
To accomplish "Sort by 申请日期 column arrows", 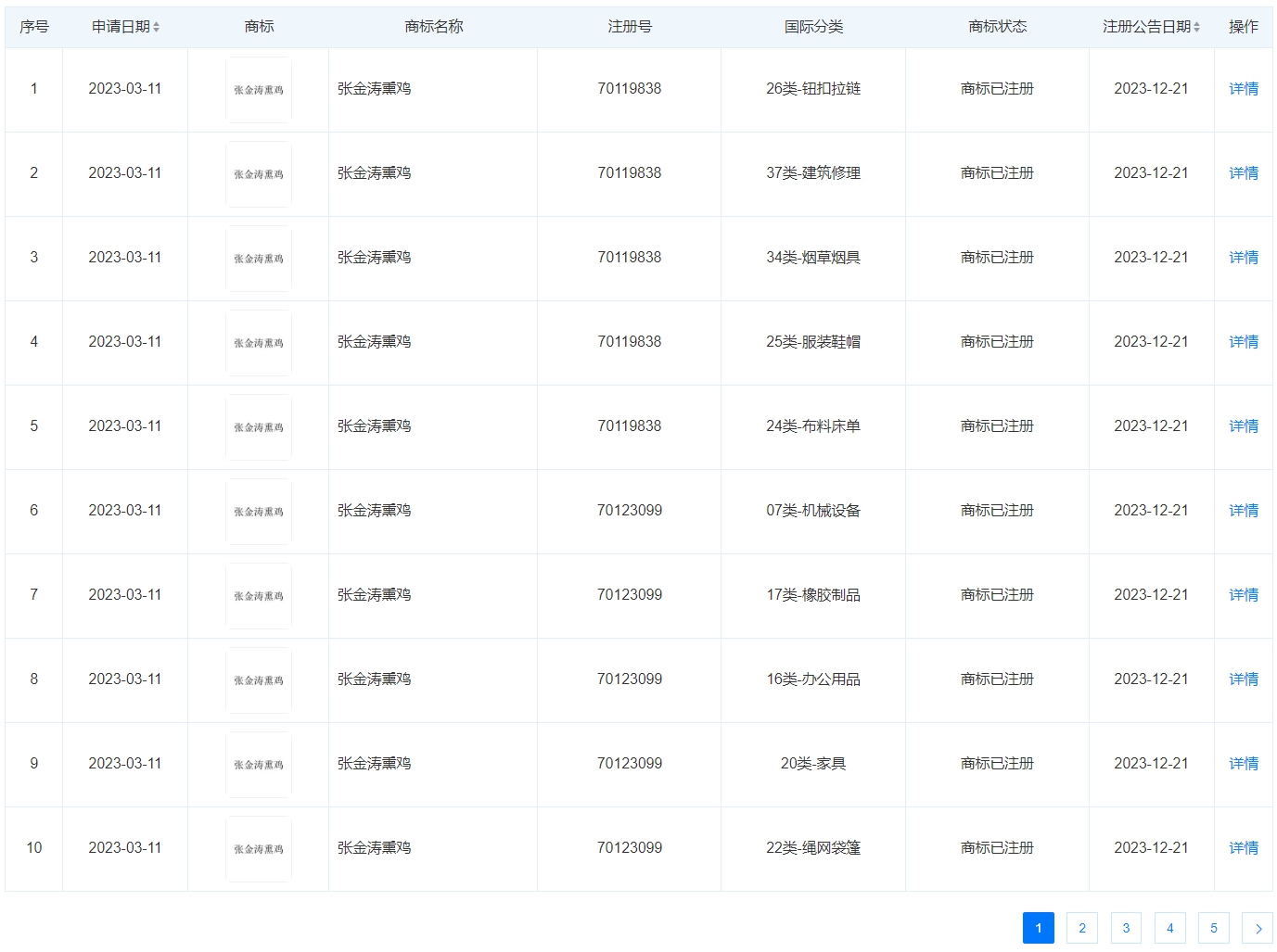I will click(x=156, y=28).
